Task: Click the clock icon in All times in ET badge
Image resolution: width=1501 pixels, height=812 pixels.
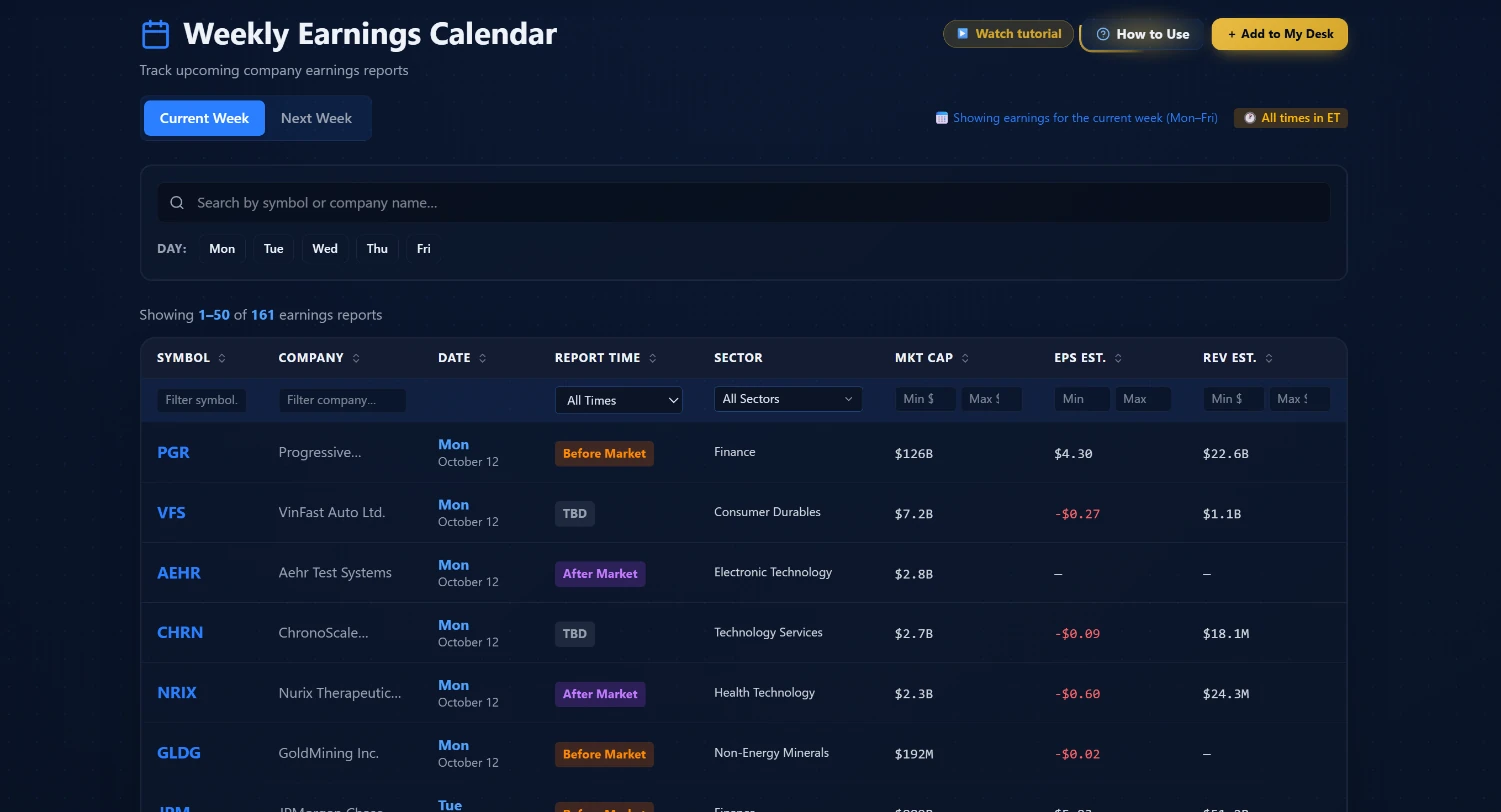Action: (1250, 118)
